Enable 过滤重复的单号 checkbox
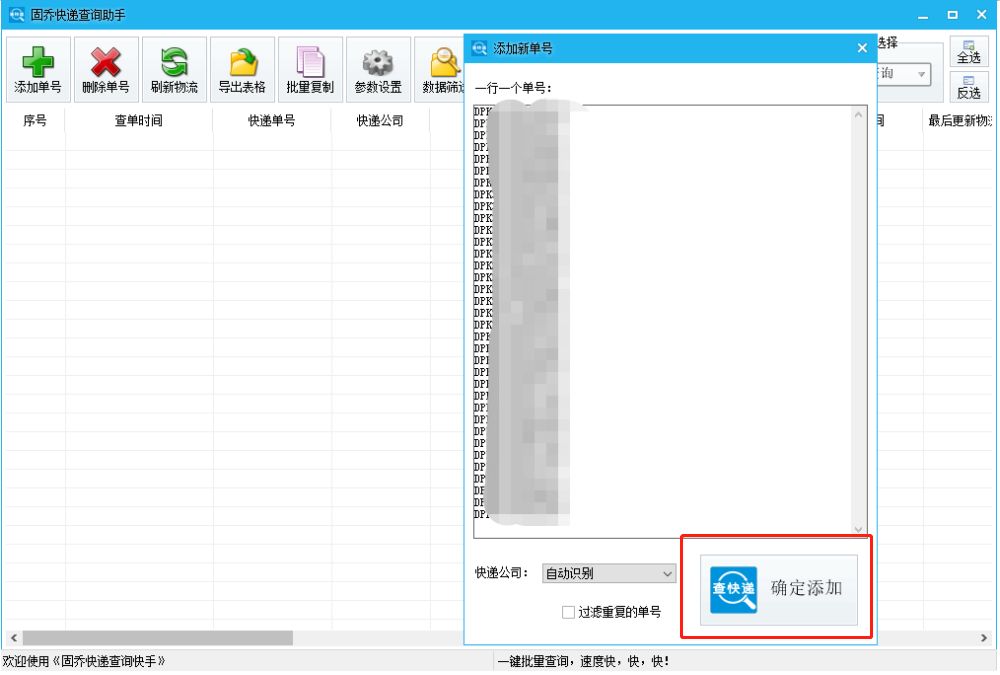 click(567, 613)
